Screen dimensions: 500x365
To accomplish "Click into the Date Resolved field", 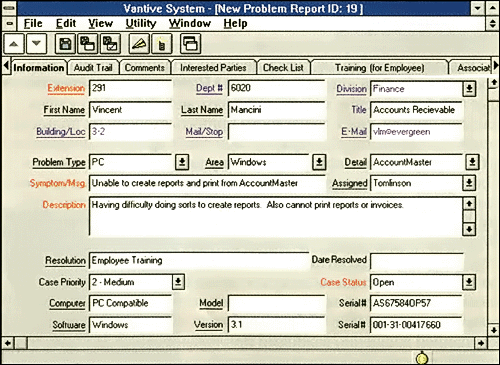I will coord(417,260).
